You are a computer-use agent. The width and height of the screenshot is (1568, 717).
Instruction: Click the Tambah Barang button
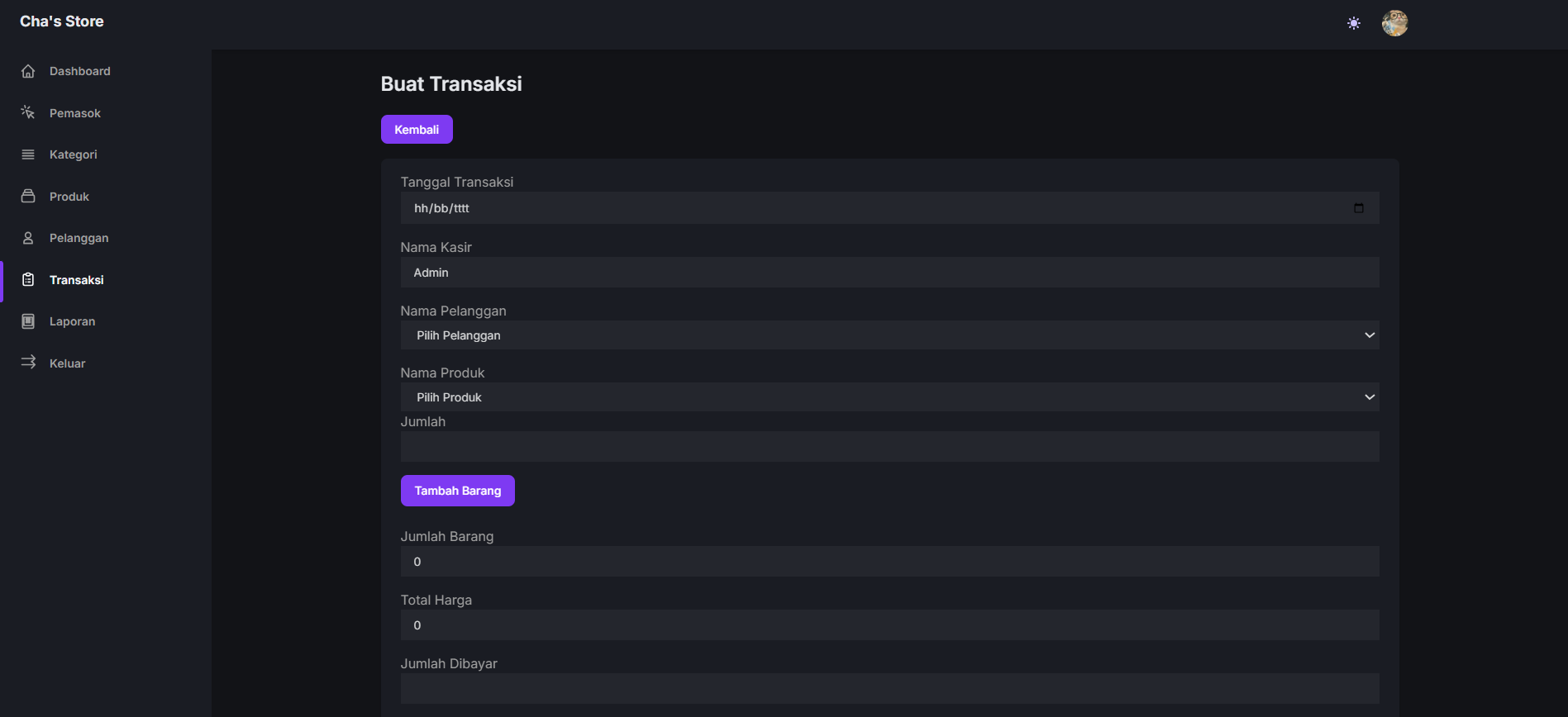tap(458, 491)
